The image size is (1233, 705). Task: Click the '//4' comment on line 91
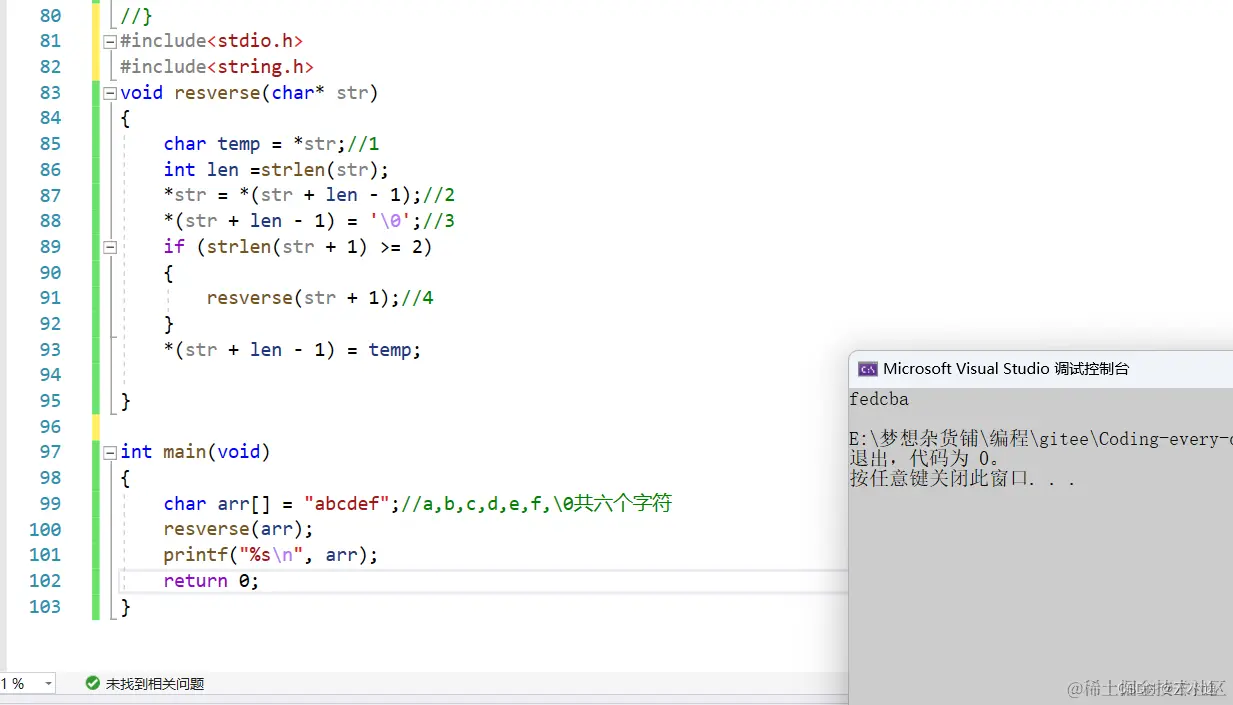(417, 298)
